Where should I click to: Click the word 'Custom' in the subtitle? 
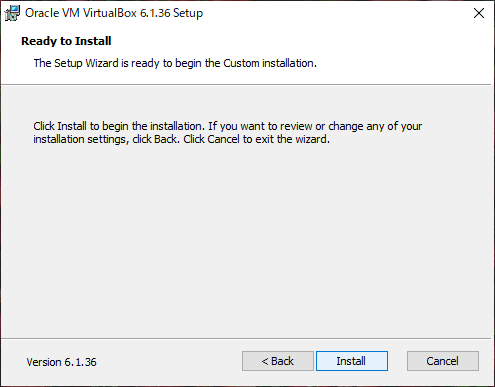[241, 63]
